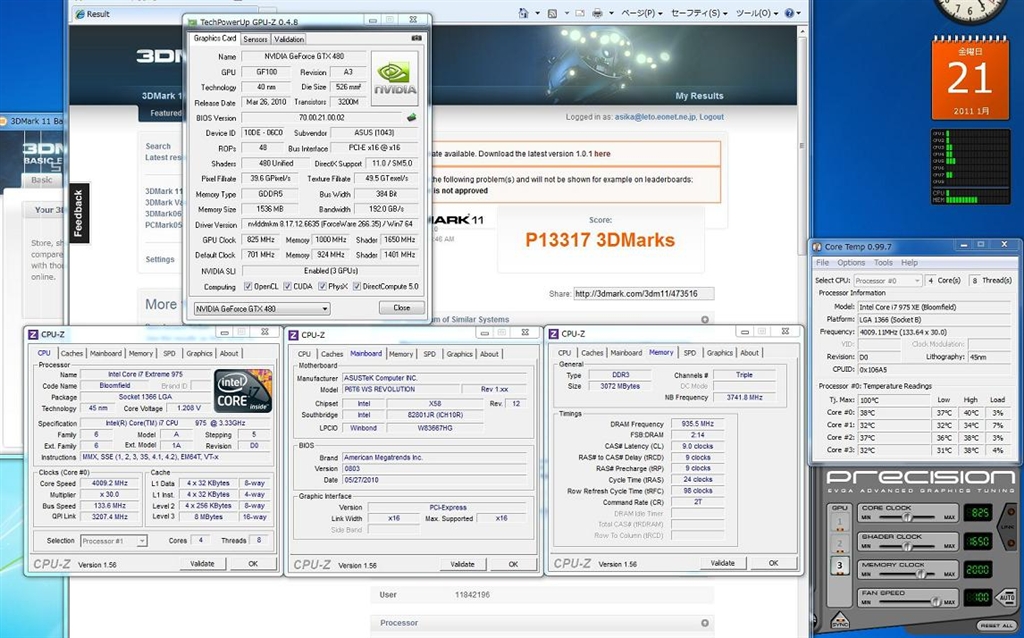Open the SPD tab in the CPU-Z Memory window
Screen dimensions: 1024x638
[x=690, y=353]
